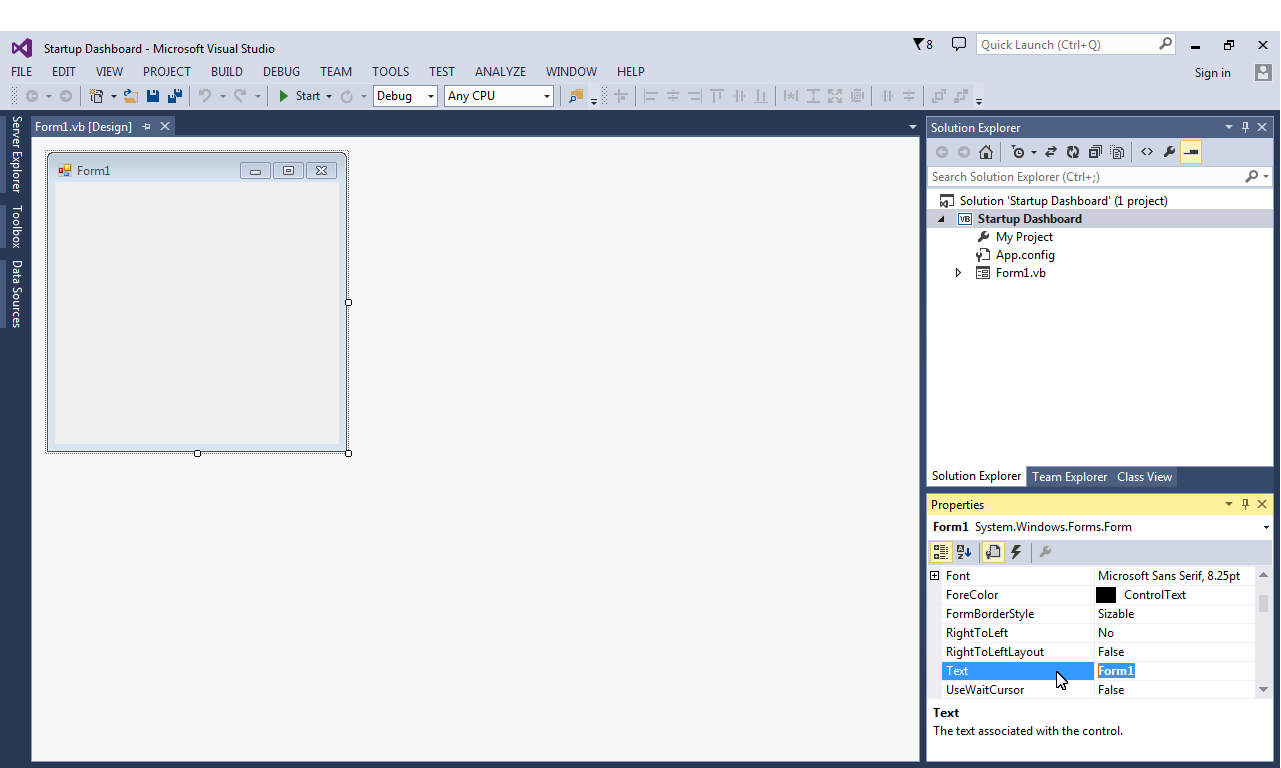Click the New Project toolbar icon
Screen dimensions: 1281x768
coord(96,96)
